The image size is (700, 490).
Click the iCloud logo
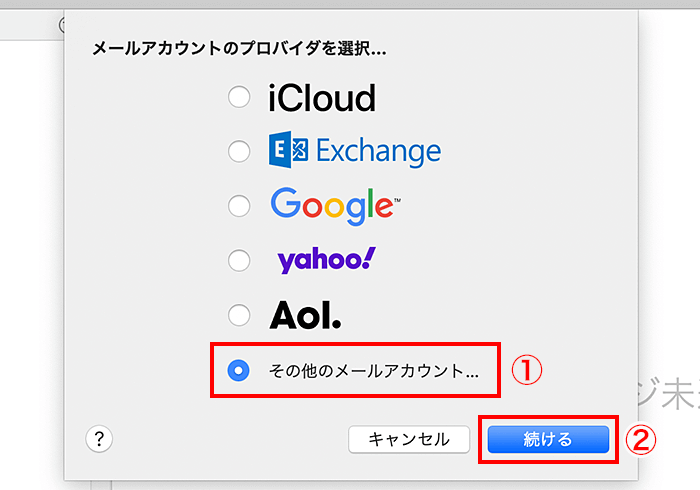pos(321,98)
